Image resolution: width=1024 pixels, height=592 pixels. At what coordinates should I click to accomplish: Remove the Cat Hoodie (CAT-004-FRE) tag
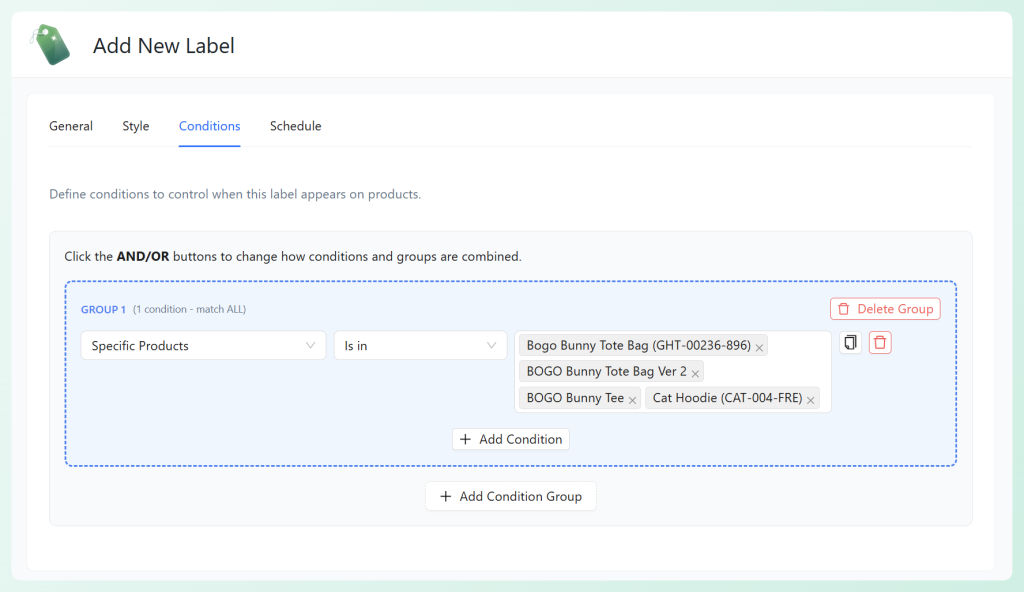810,398
